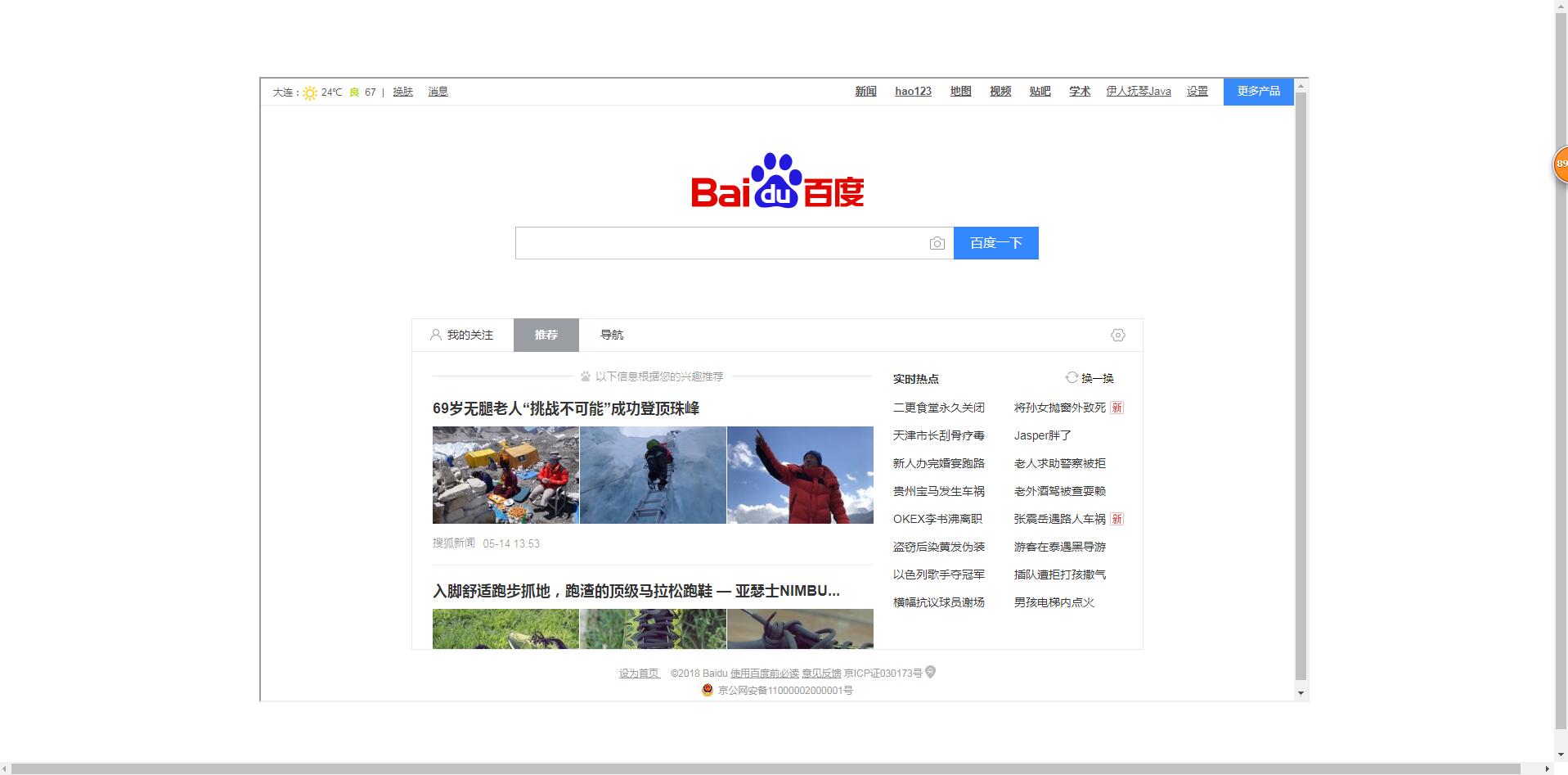Open 地图 from the top navigation
Viewport: 1568px width, 775px height.
tap(959, 91)
